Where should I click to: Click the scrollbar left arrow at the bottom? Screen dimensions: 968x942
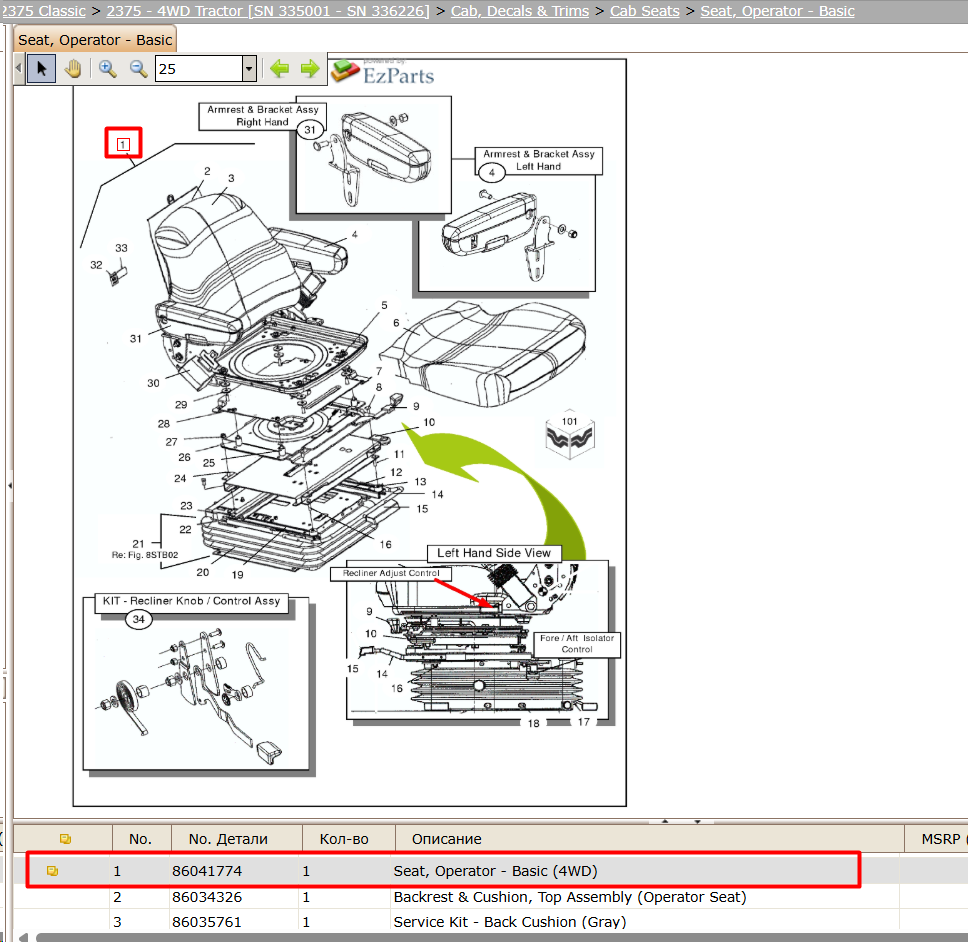click(23, 938)
